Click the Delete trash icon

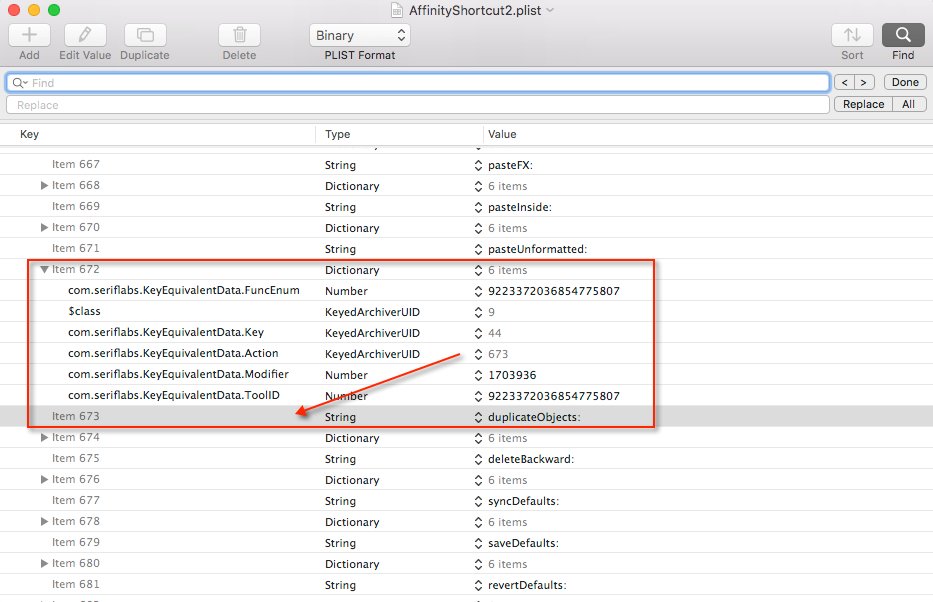click(238, 35)
